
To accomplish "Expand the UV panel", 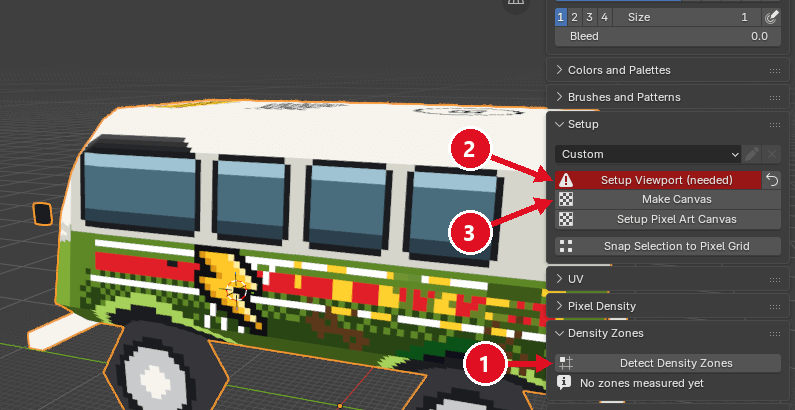I will tap(559, 279).
